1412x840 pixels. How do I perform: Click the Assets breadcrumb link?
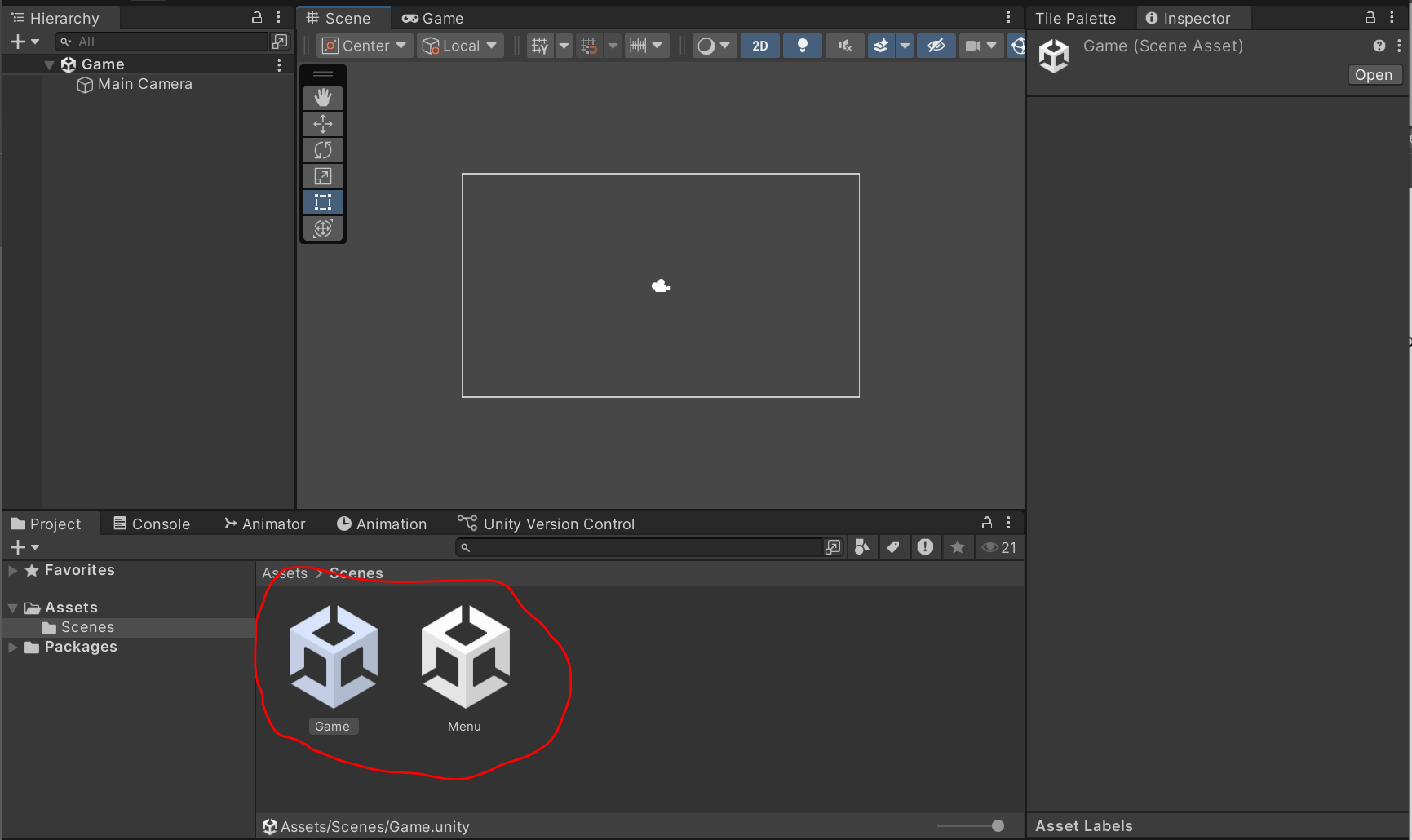tap(285, 573)
